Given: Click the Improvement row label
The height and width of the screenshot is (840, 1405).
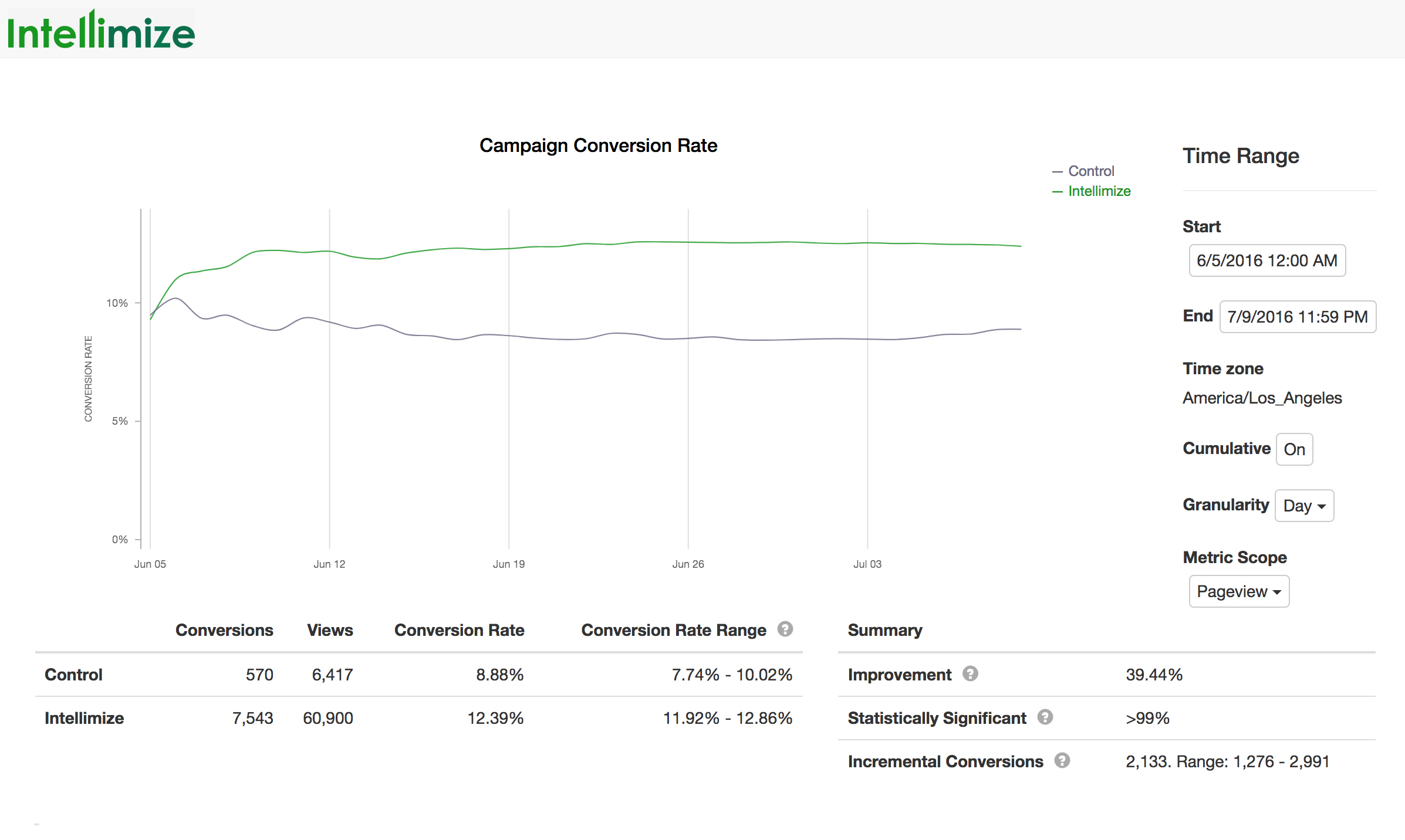Looking at the screenshot, I should tap(900, 675).
